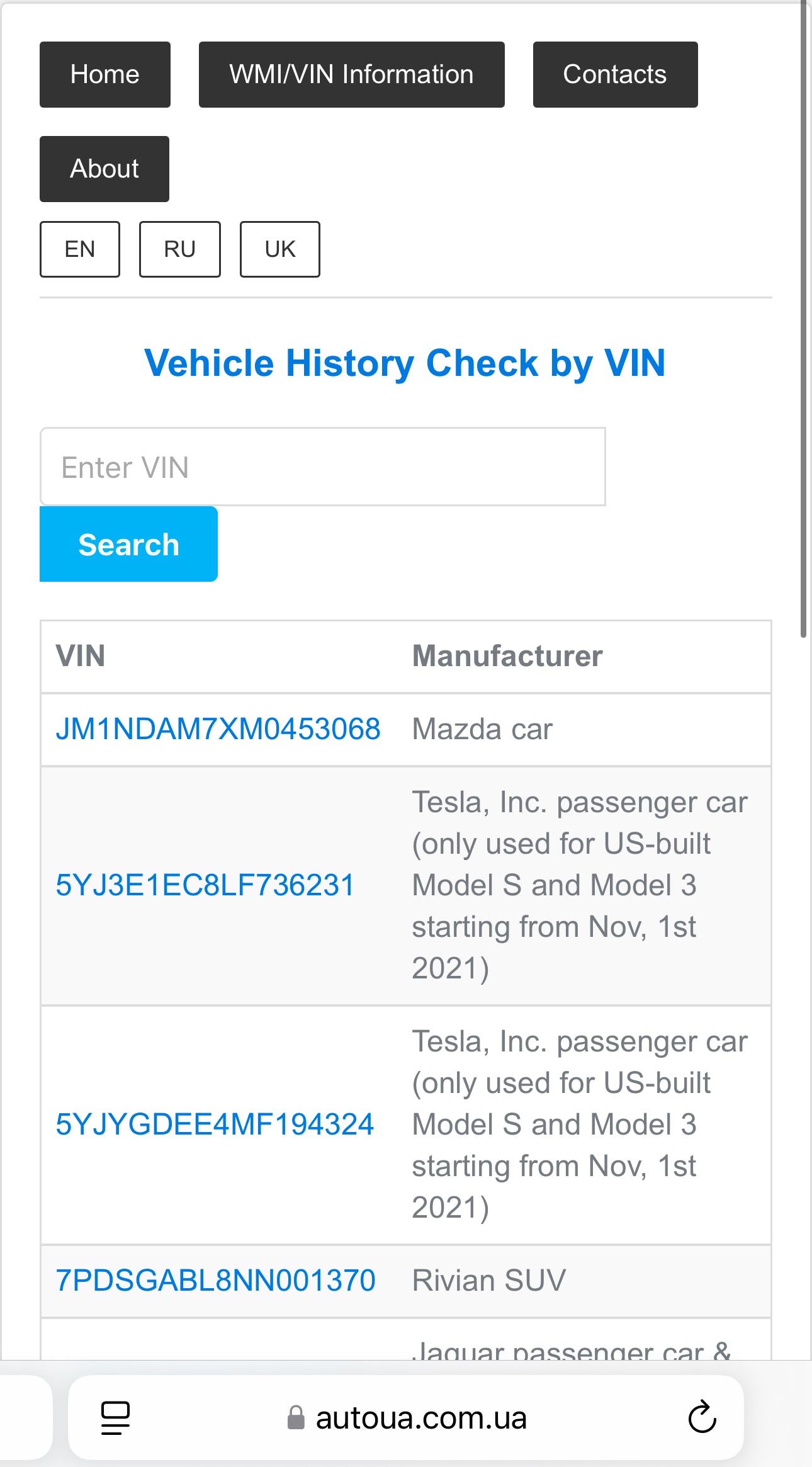Switch language to EN
This screenshot has height=1467, width=812.
tap(80, 249)
